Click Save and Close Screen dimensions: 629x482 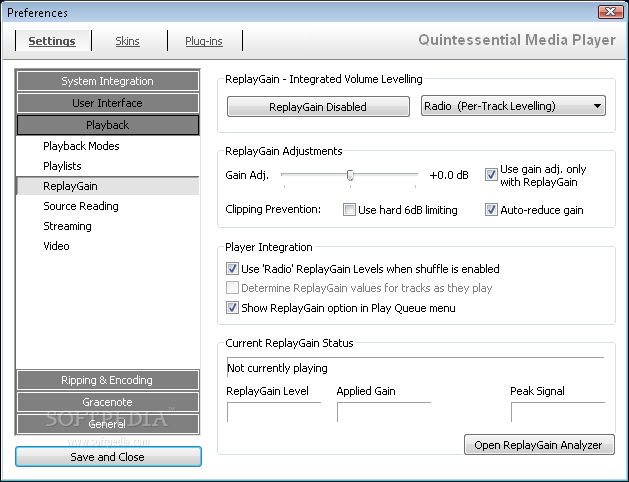[108, 457]
